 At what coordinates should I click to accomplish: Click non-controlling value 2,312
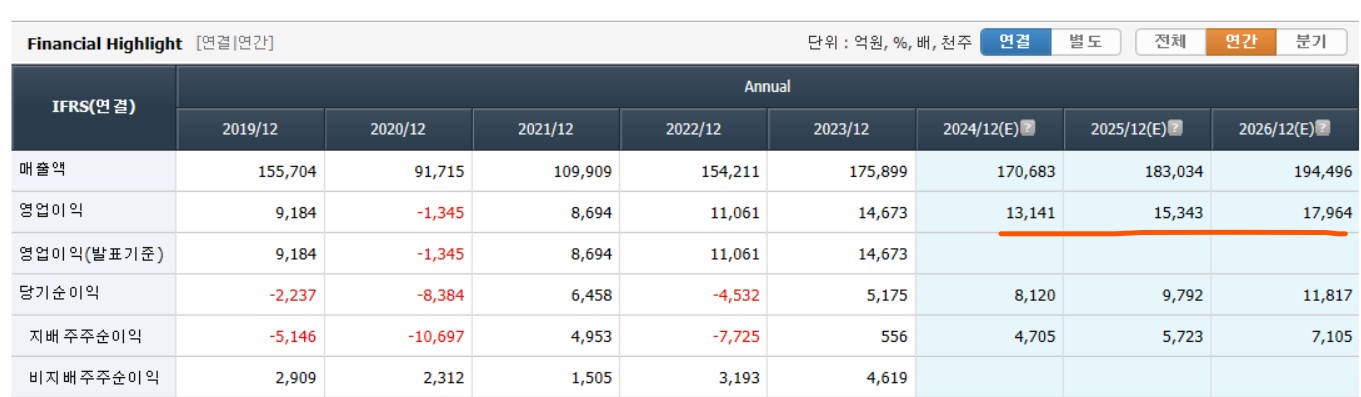tap(443, 378)
